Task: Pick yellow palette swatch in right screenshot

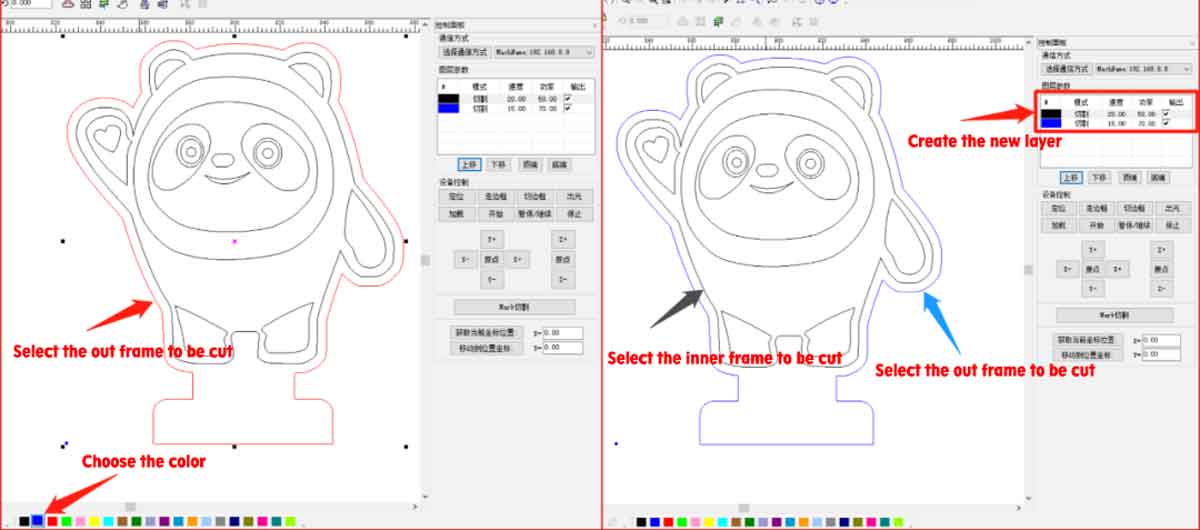Action: pyautogui.click(x=709, y=522)
